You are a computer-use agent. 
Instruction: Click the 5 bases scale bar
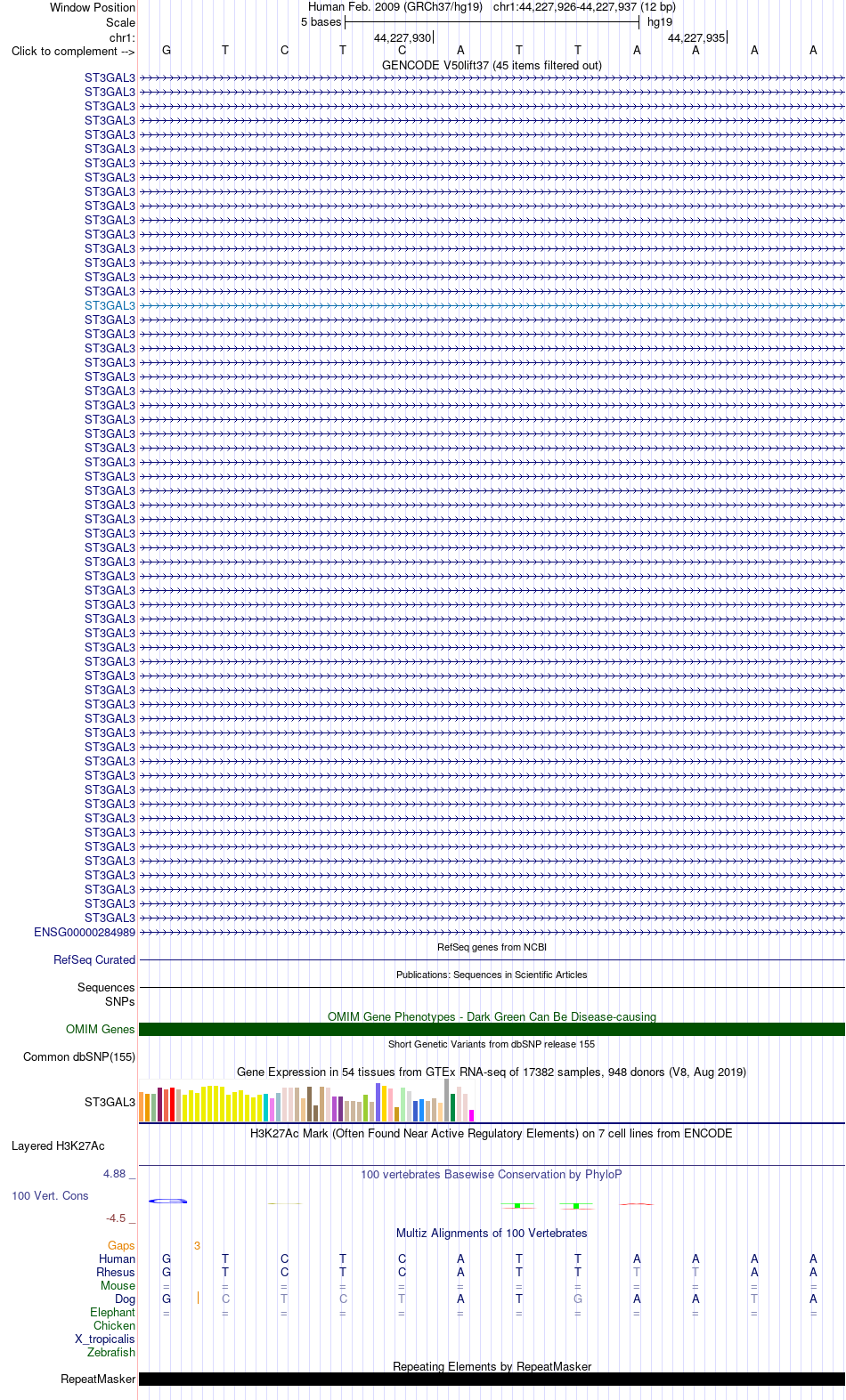[x=492, y=22]
